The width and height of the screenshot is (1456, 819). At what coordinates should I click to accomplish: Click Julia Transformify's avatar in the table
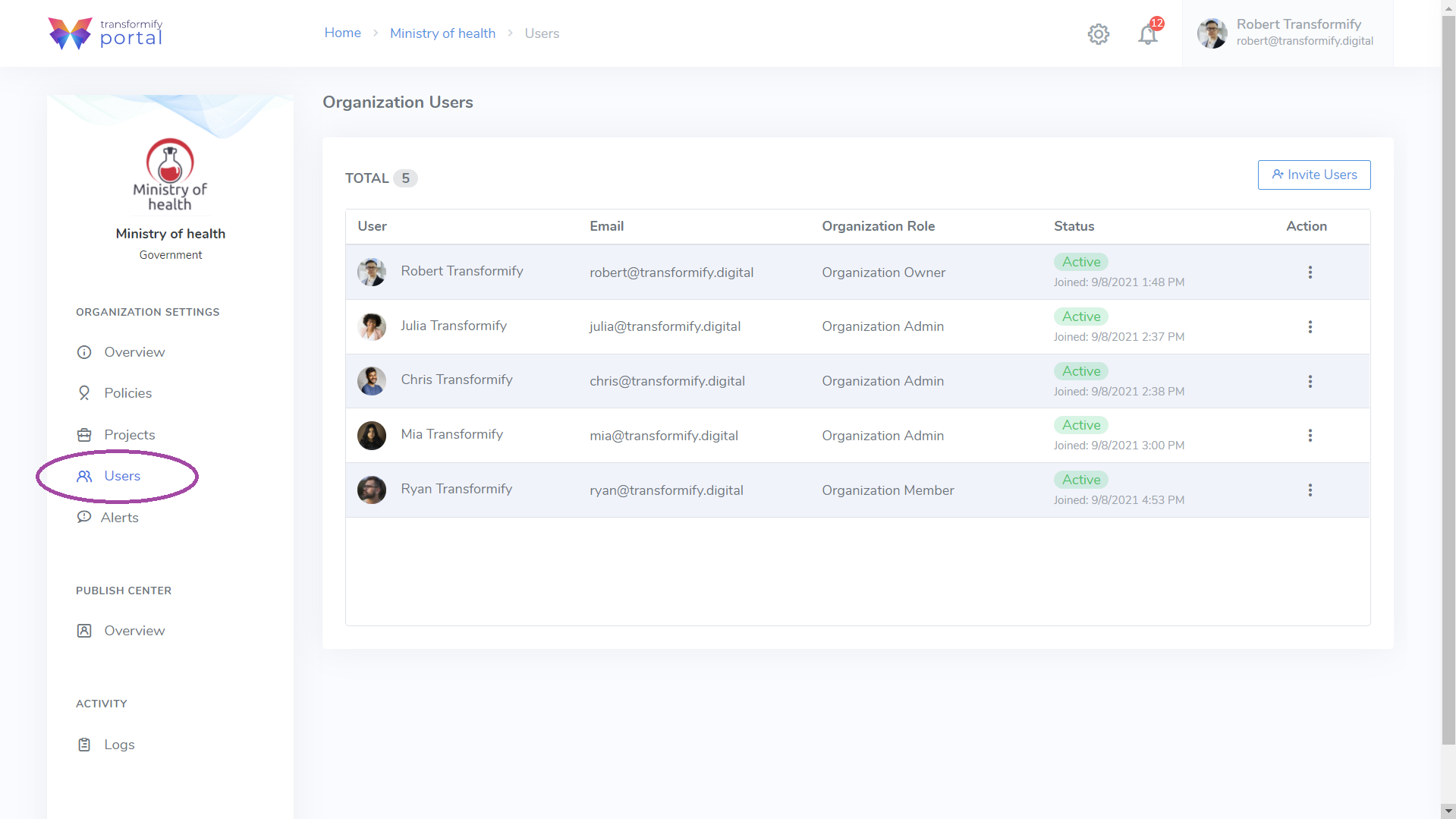click(x=372, y=326)
